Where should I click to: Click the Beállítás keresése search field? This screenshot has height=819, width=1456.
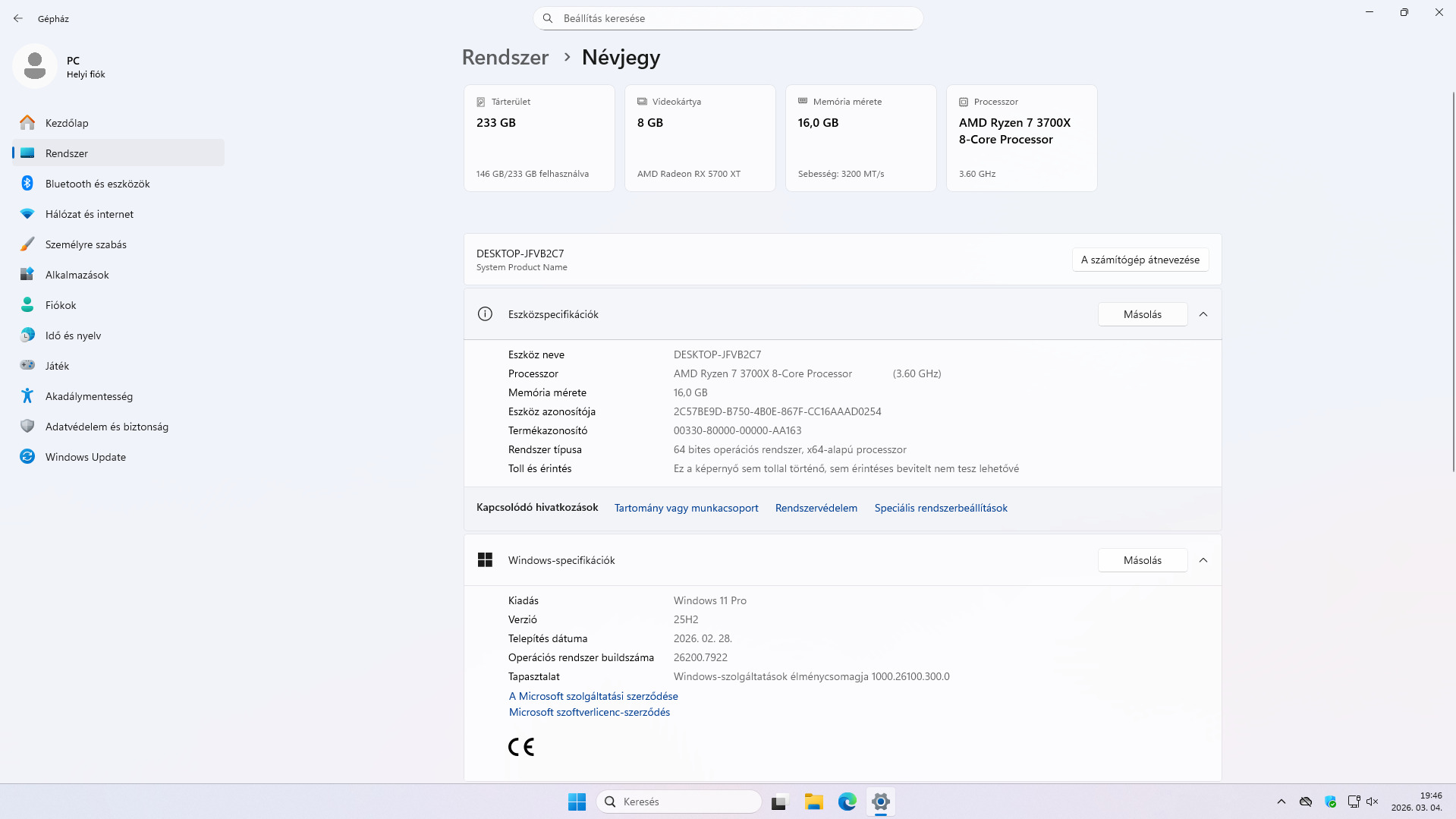click(x=728, y=18)
